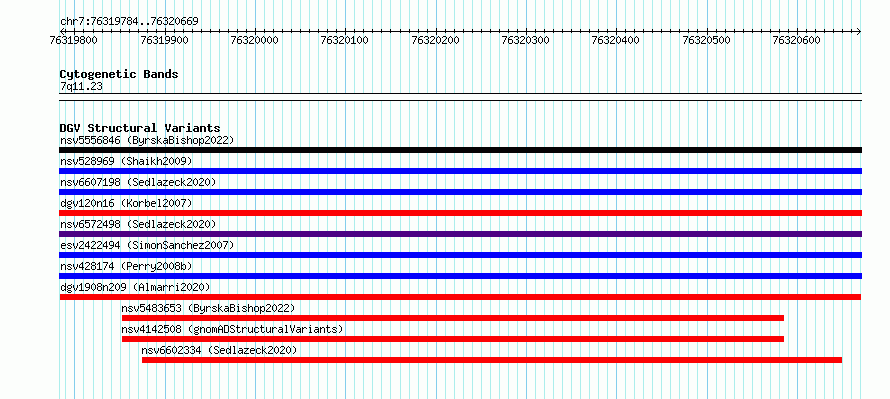890x399 pixels.
Task: Click ruler position 76319800
Action: (x=74, y=40)
